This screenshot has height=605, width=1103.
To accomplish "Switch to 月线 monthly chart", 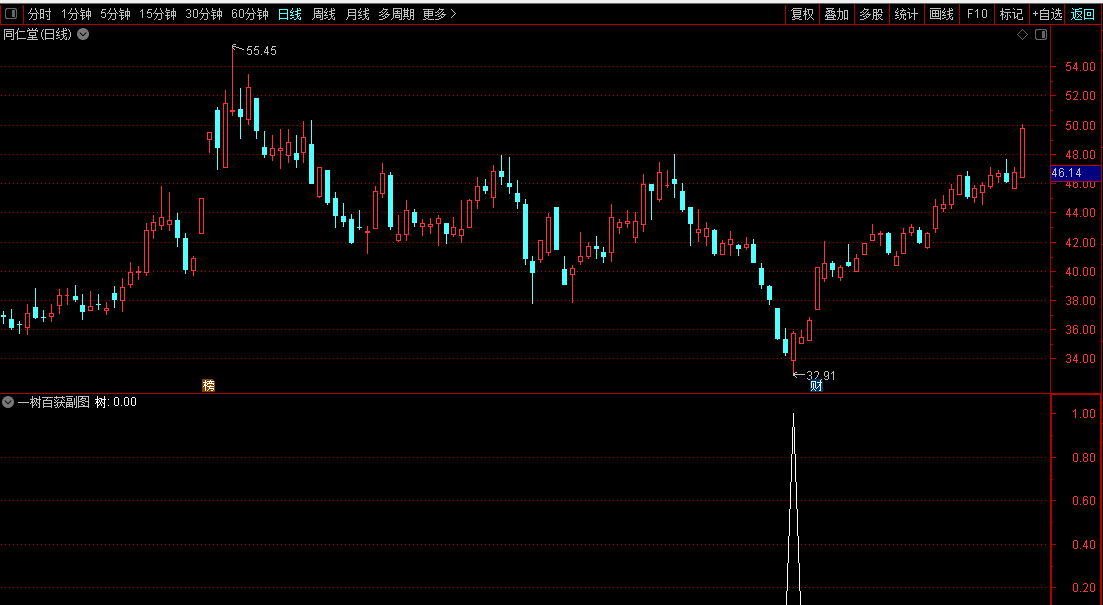I will [x=357, y=14].
